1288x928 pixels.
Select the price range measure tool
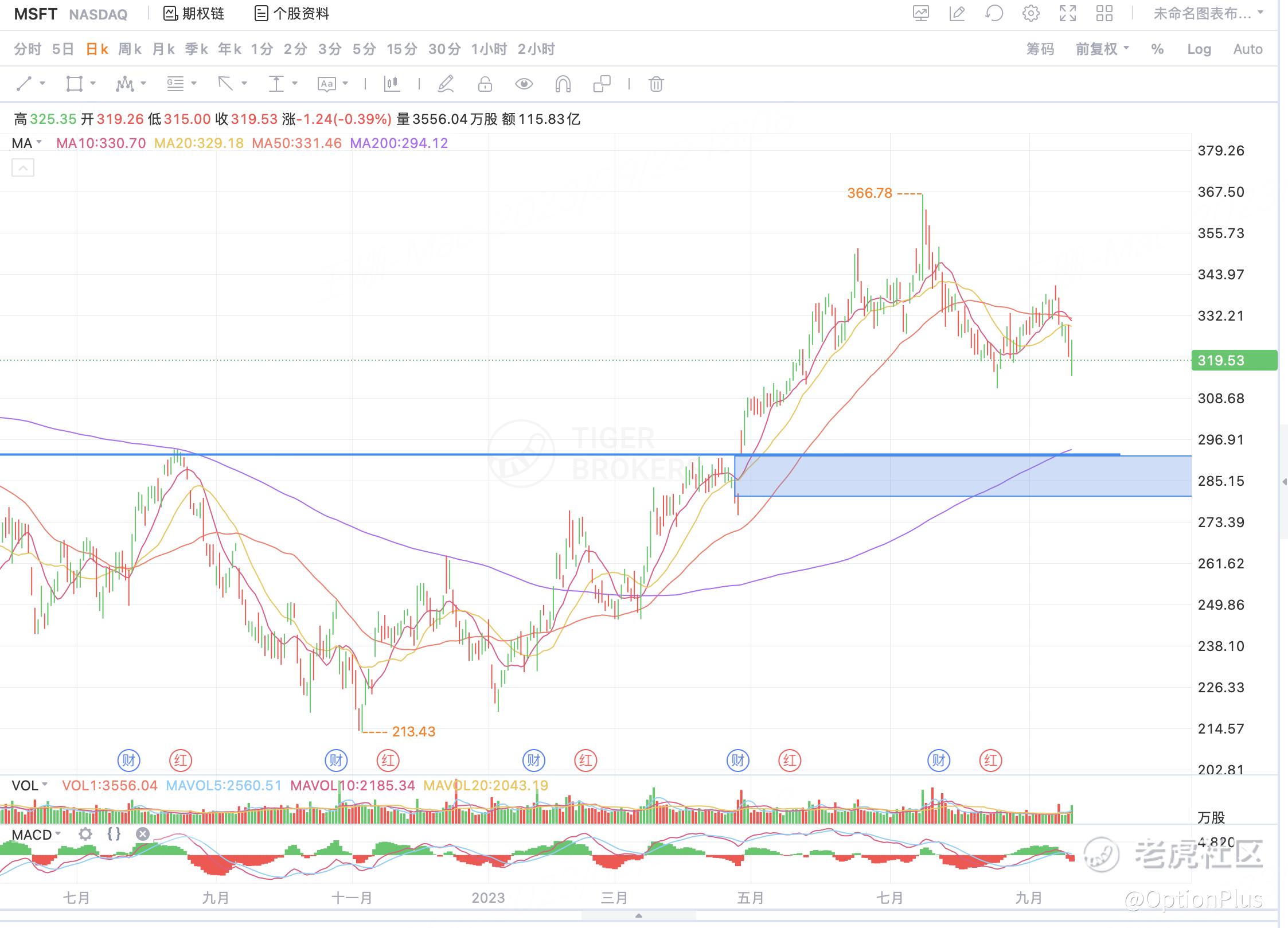coord(276,84)
